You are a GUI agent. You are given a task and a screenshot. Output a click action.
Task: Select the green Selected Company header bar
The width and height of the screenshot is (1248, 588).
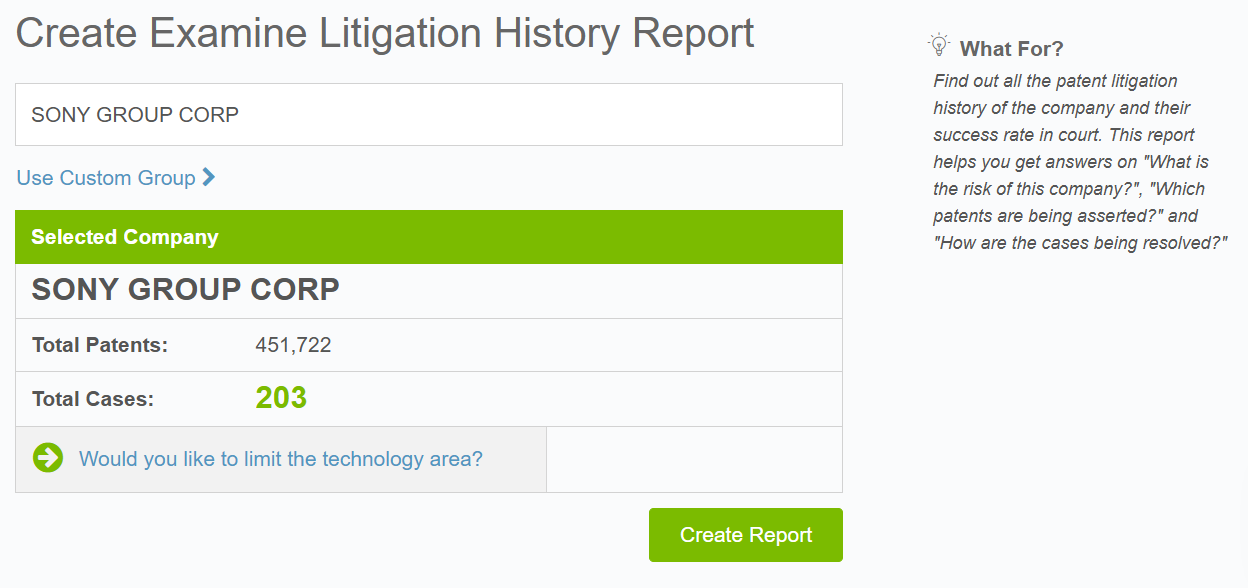pos(428,237)
